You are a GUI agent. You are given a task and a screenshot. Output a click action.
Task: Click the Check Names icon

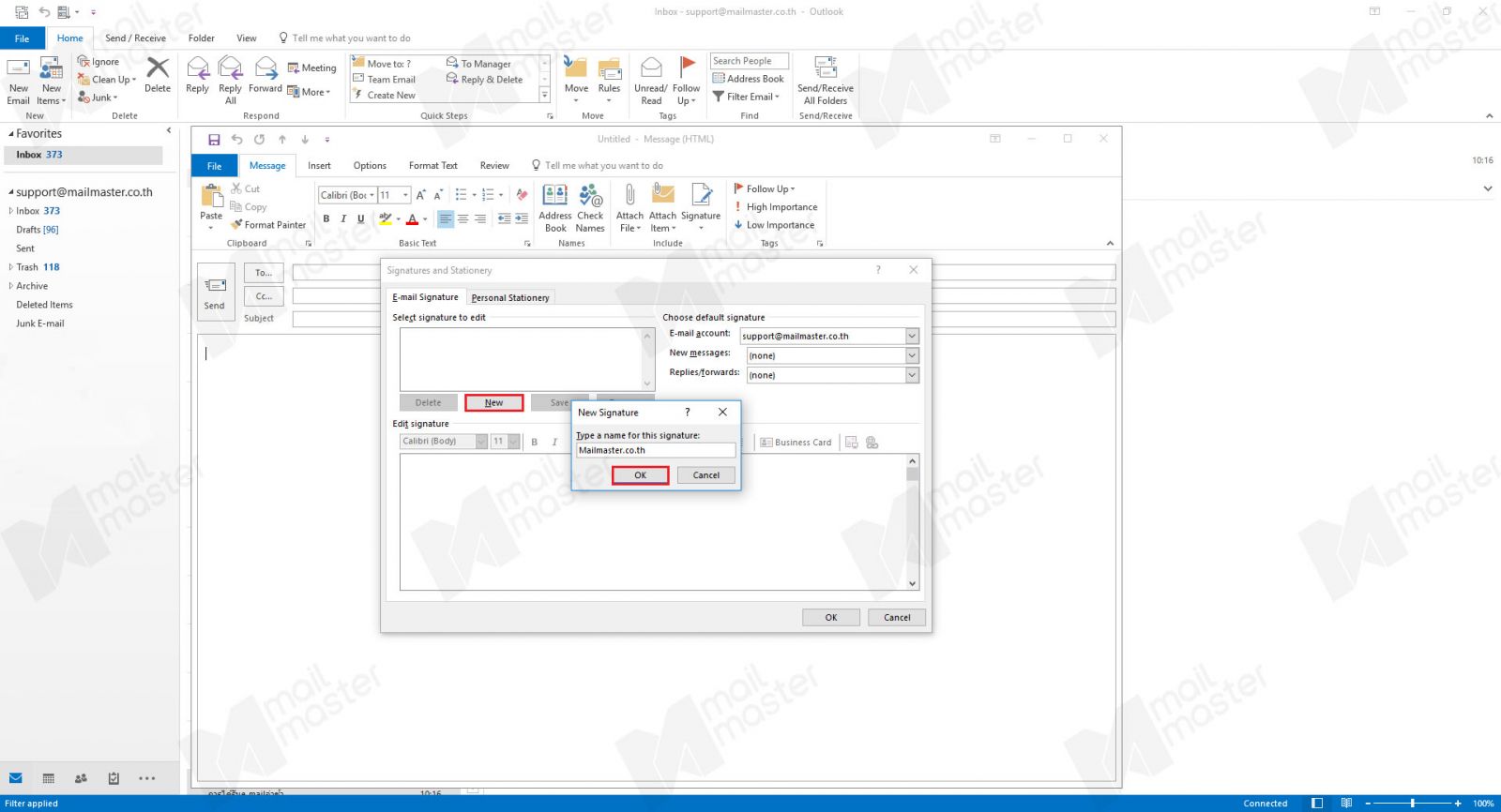[x=590, y=196]
